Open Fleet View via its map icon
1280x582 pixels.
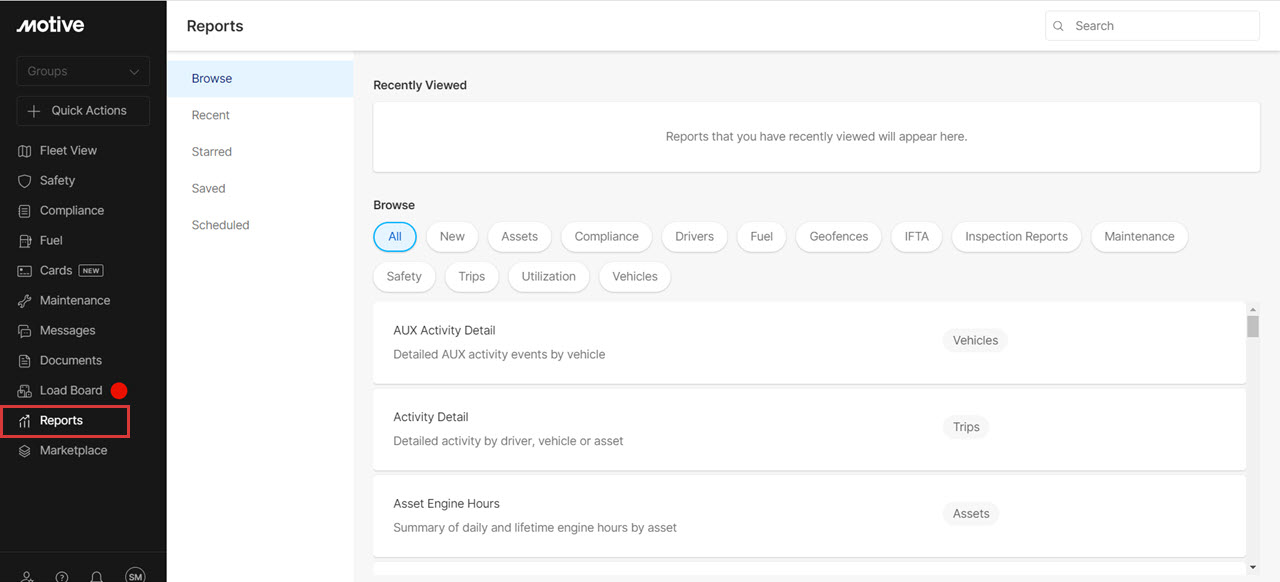point(25,151)
